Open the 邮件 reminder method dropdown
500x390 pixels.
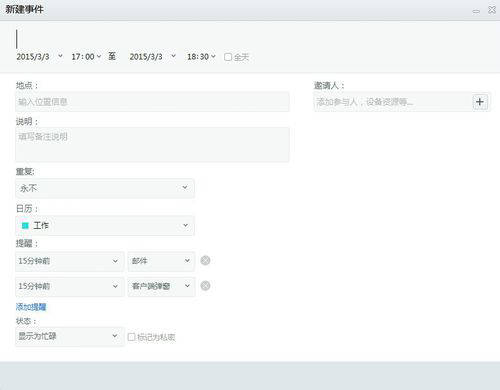point(161,261)
